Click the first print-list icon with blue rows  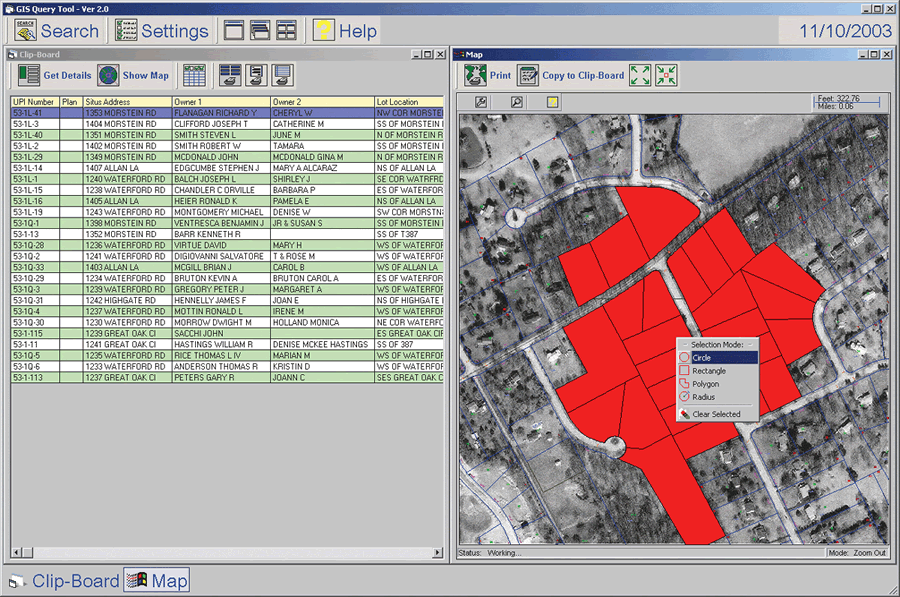(230, 75)
